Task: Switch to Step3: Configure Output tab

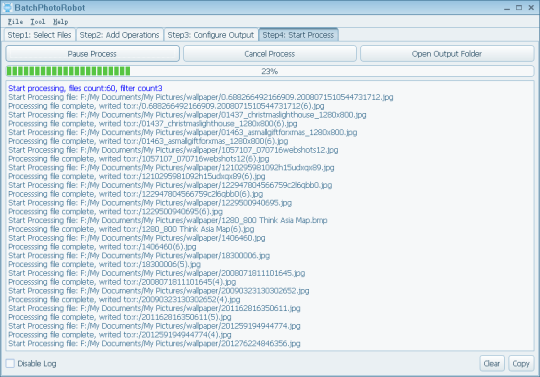Action: coord(211,35)
